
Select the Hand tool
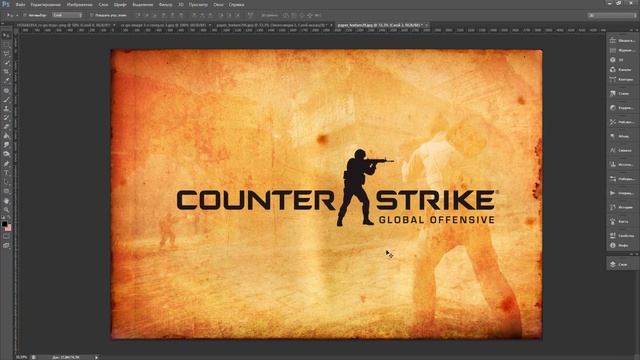point(6,201)
